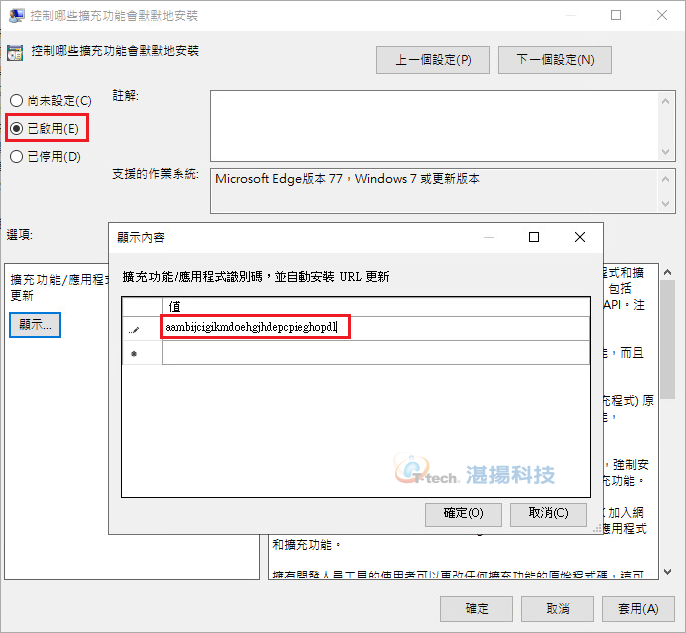Click the help panel scroll down arrow
Image resolution: width=686 pixels, height=633 pixels.
click(667, 571)
